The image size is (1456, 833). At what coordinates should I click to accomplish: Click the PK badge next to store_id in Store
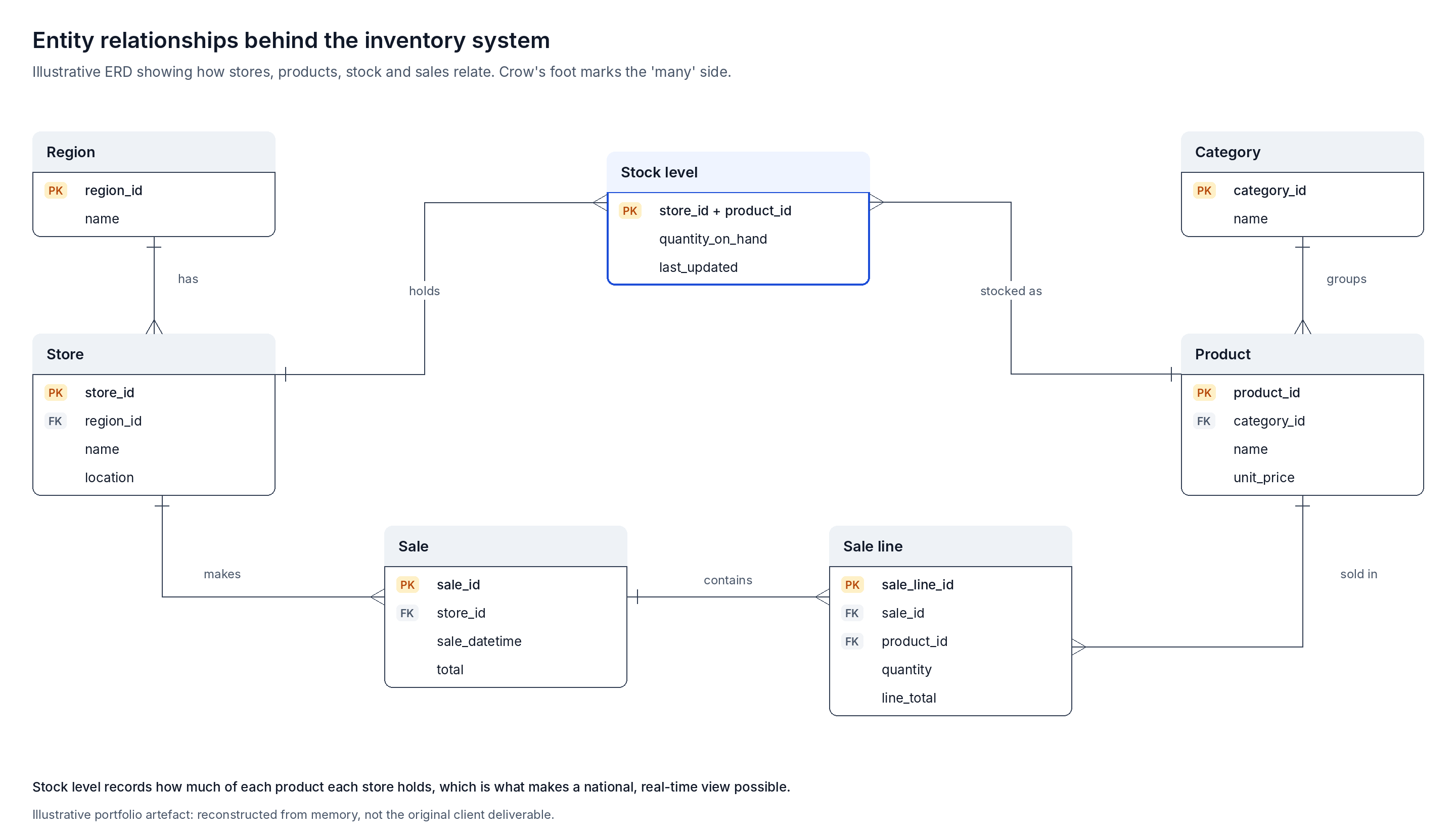tap(56, 392)
